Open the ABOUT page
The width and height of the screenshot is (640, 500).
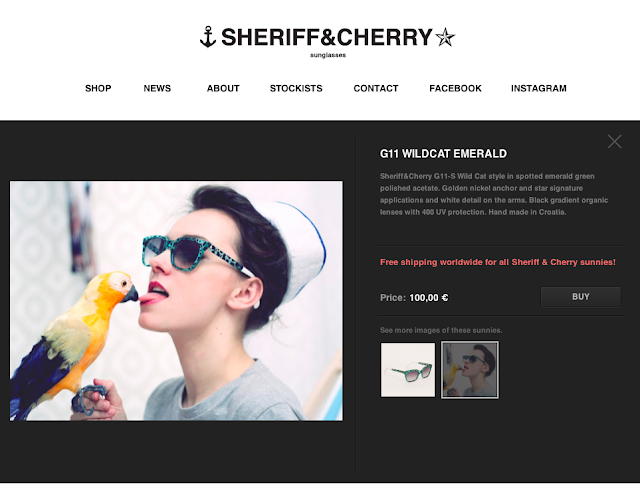(x=223, y=88)
